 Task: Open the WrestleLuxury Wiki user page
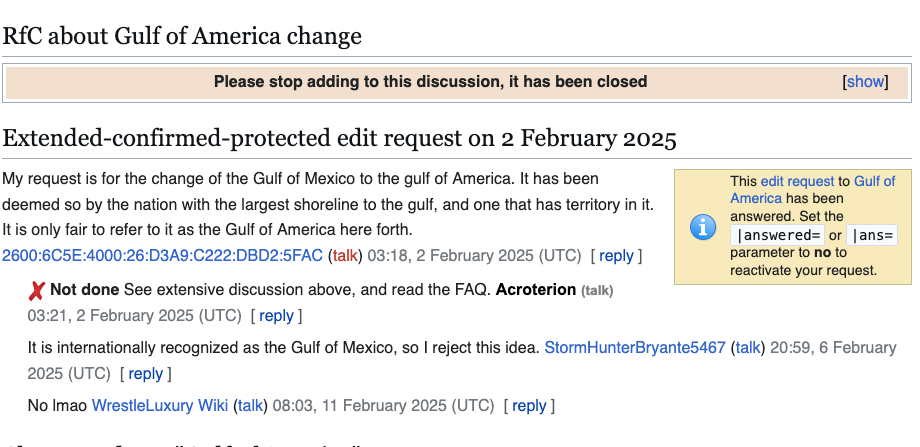coord(160,406)
